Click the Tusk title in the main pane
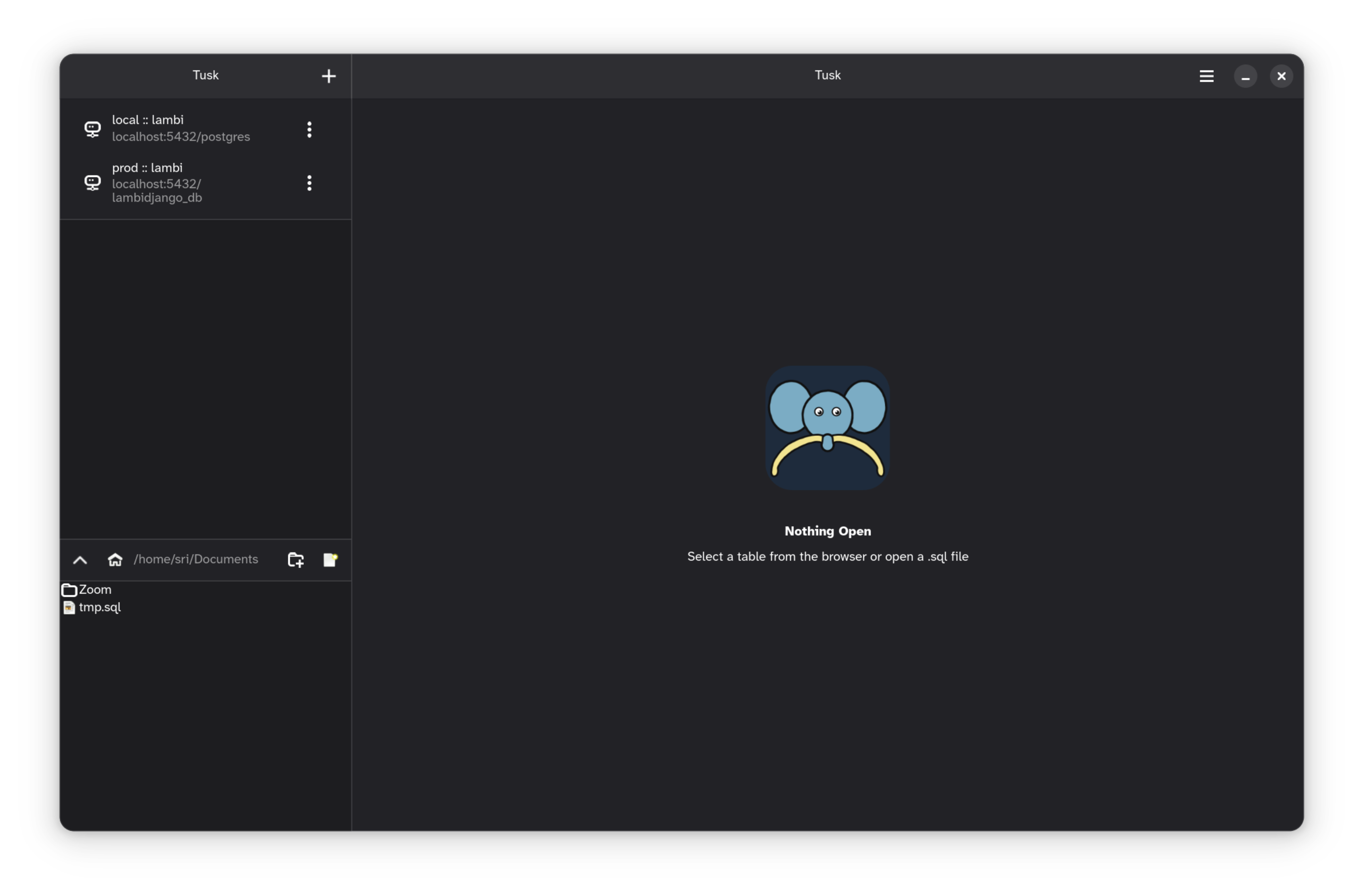The width and height of the screenshot is (1363, 896). pyautogui.click(x=827, y=75)
